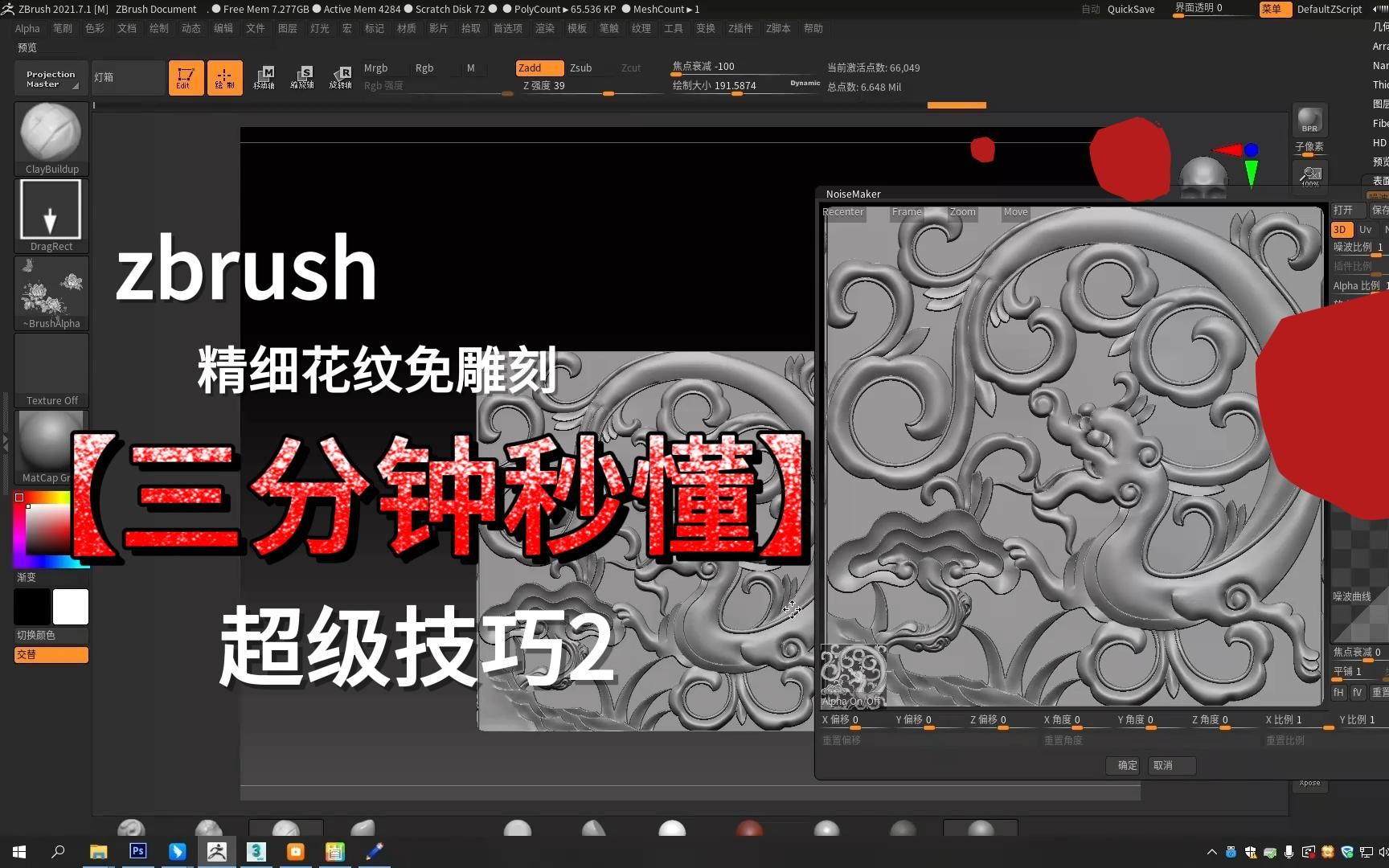Select 3D mode in NoiseMaker
The width and height of the screenshot is (1389, 868).
click(1340, 230)
